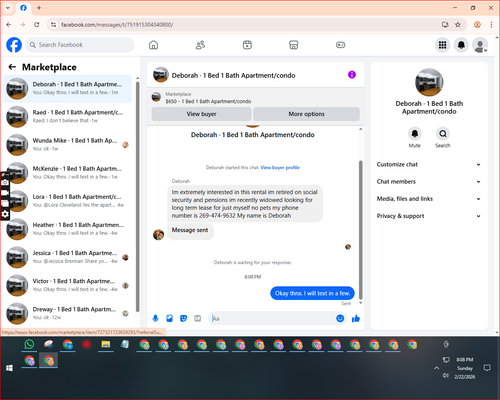Go back in Chrome browser history

(9, 24)
